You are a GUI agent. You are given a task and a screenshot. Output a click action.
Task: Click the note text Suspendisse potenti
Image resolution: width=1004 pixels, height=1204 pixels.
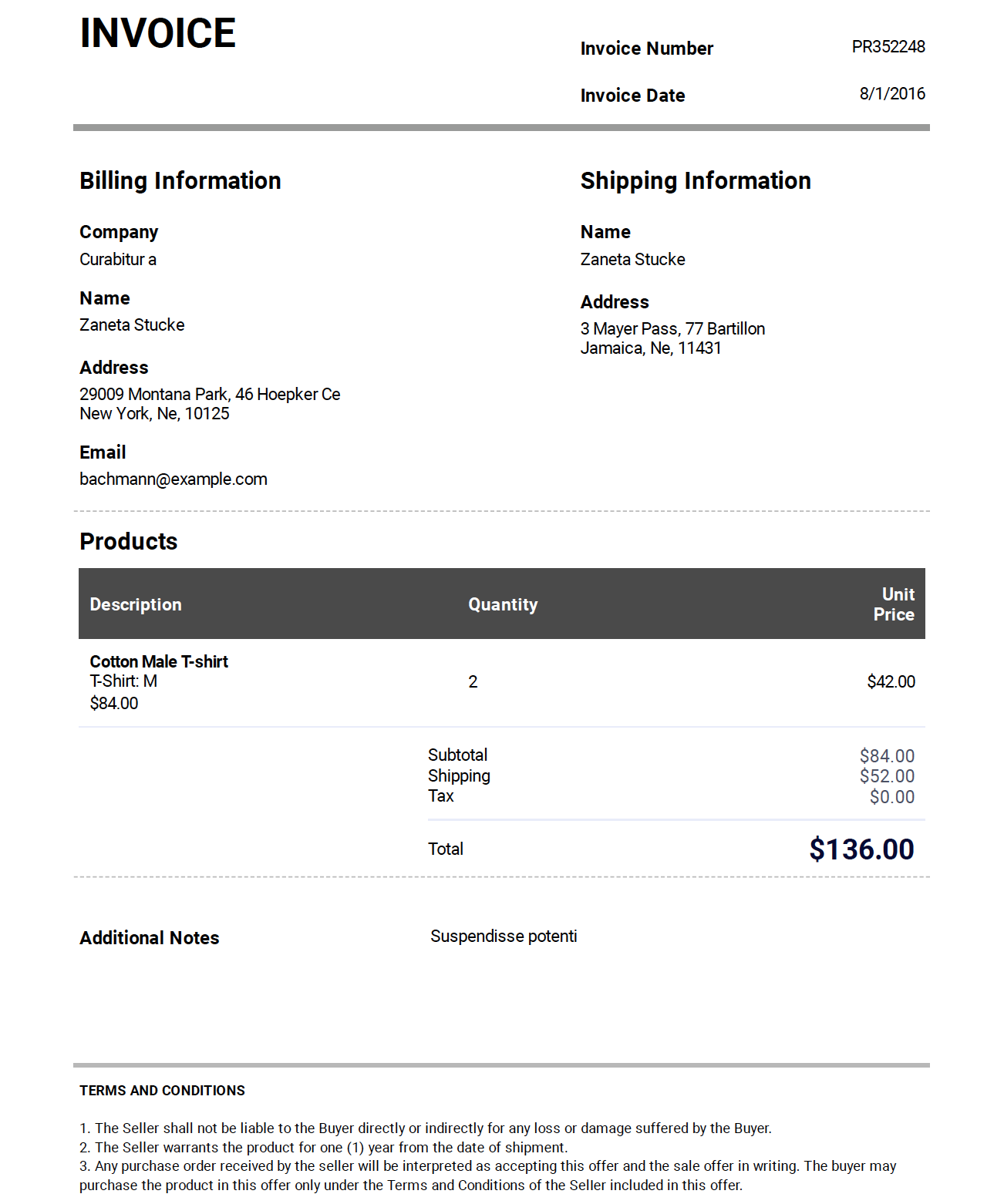click(x=504, y=937)
